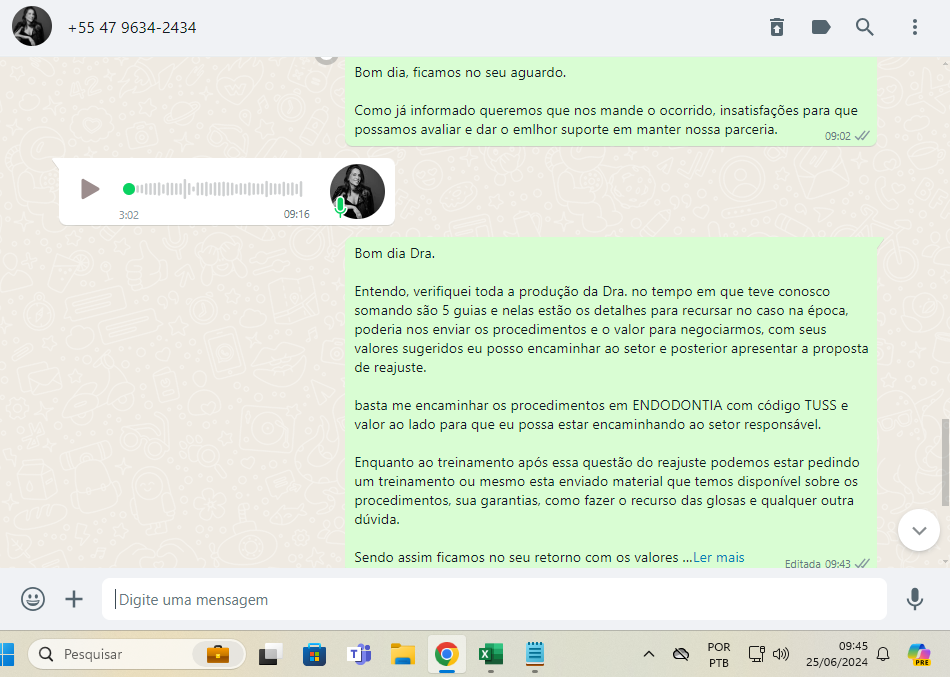Click the contact number +55 47 9634-2434
This screenshot has width=950, height=677.
(132, 28)
